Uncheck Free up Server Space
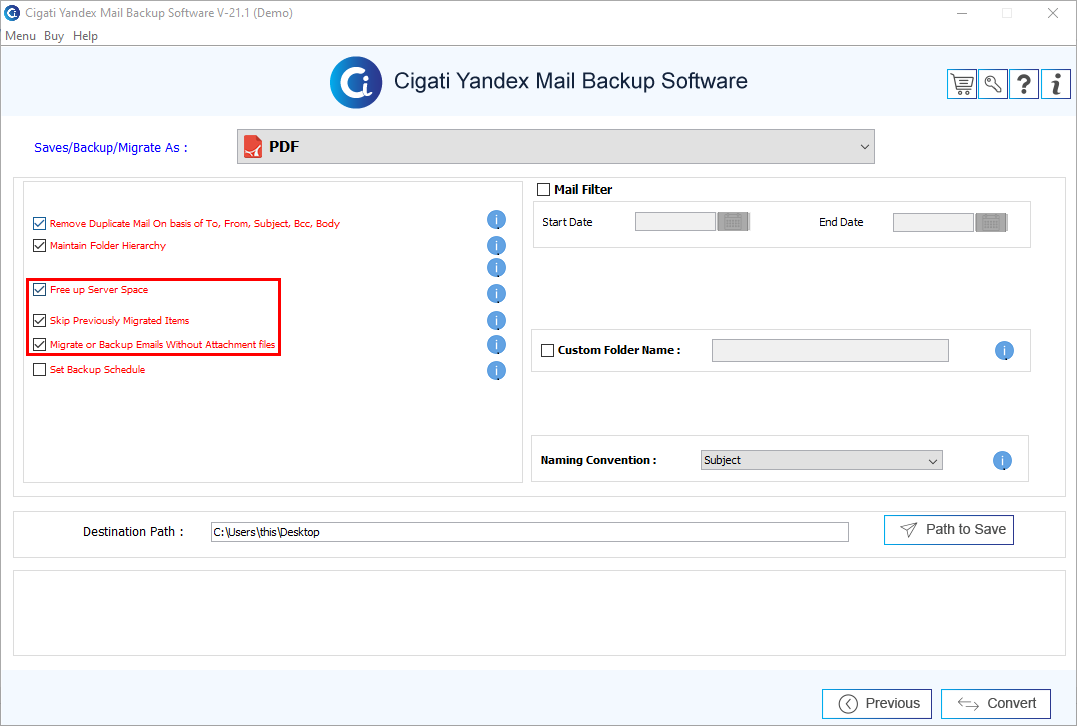 pyautogui.click(x=39, y=289)
